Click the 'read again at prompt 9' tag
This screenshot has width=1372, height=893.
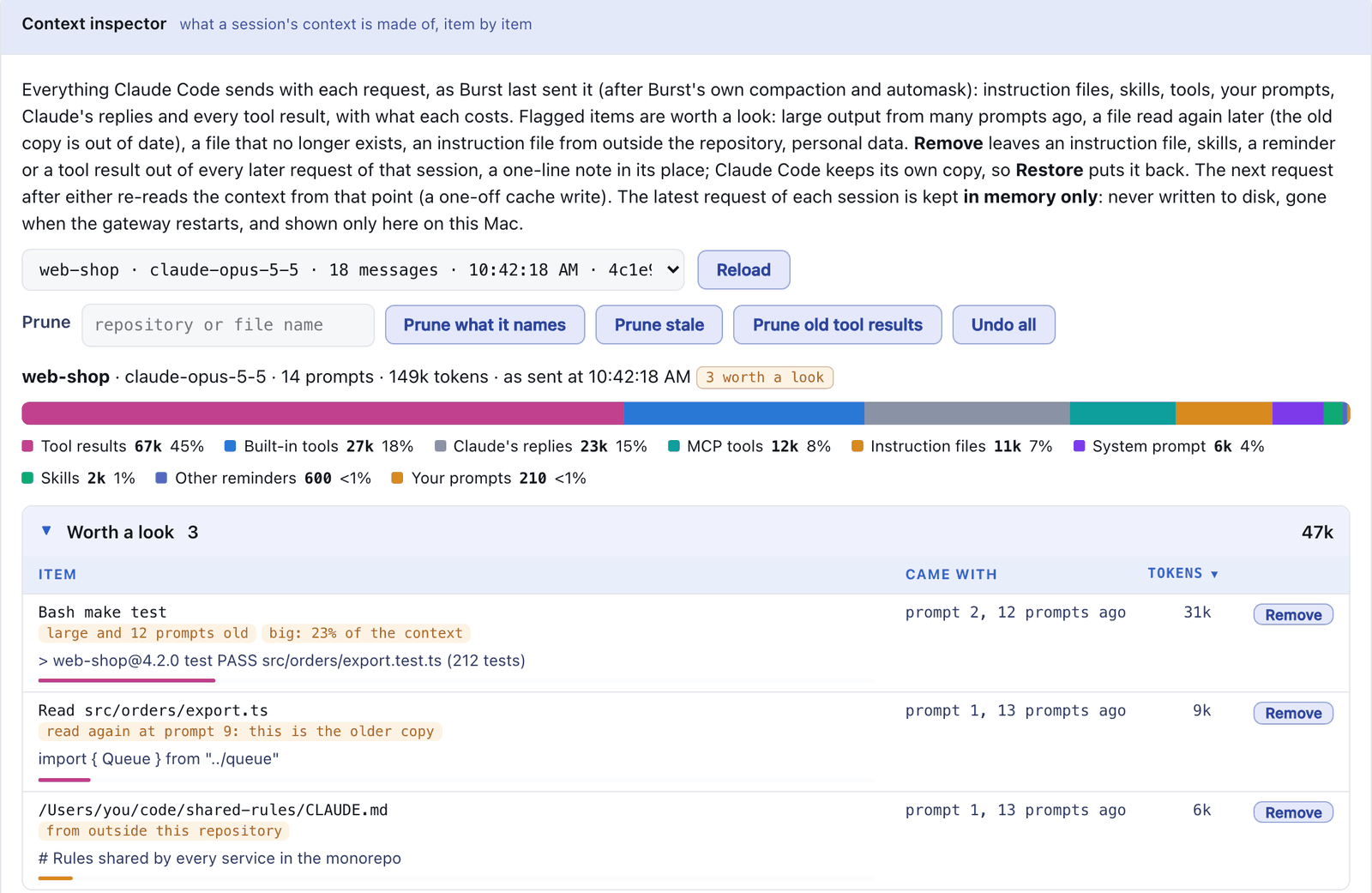click(x=240, y=733)
